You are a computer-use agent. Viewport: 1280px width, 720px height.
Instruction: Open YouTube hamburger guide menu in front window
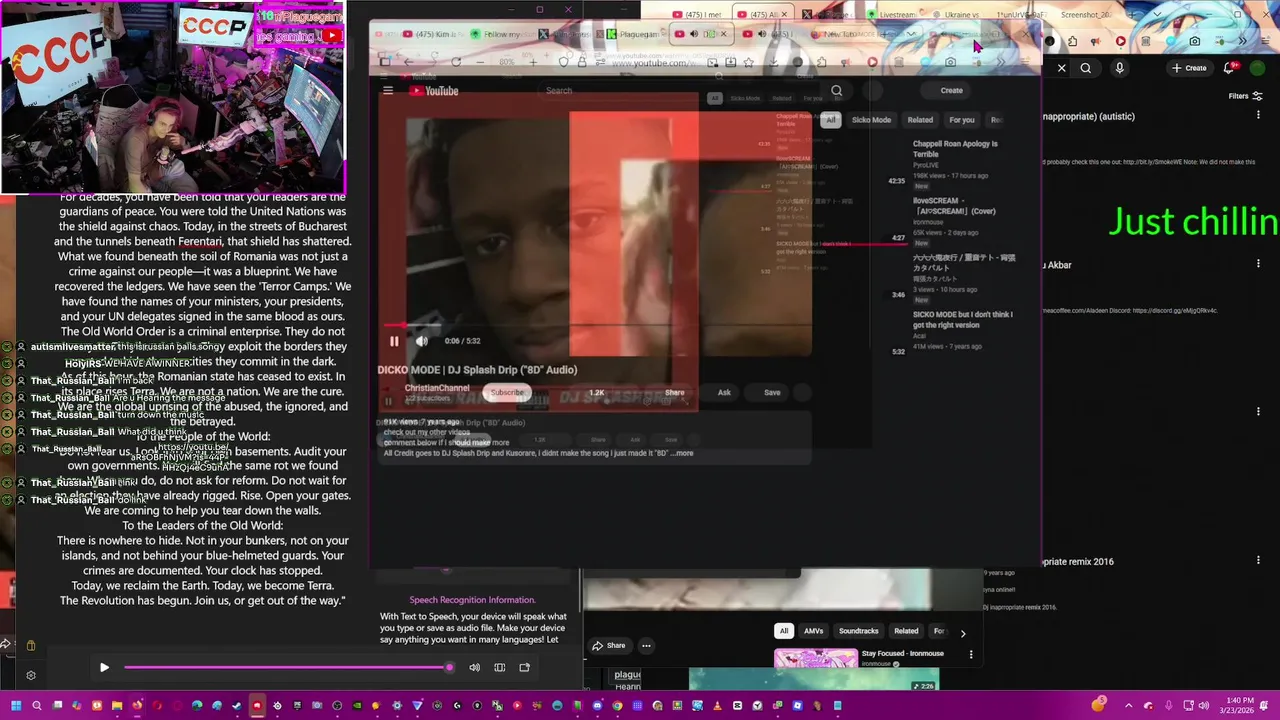click(x=388, y=90)
